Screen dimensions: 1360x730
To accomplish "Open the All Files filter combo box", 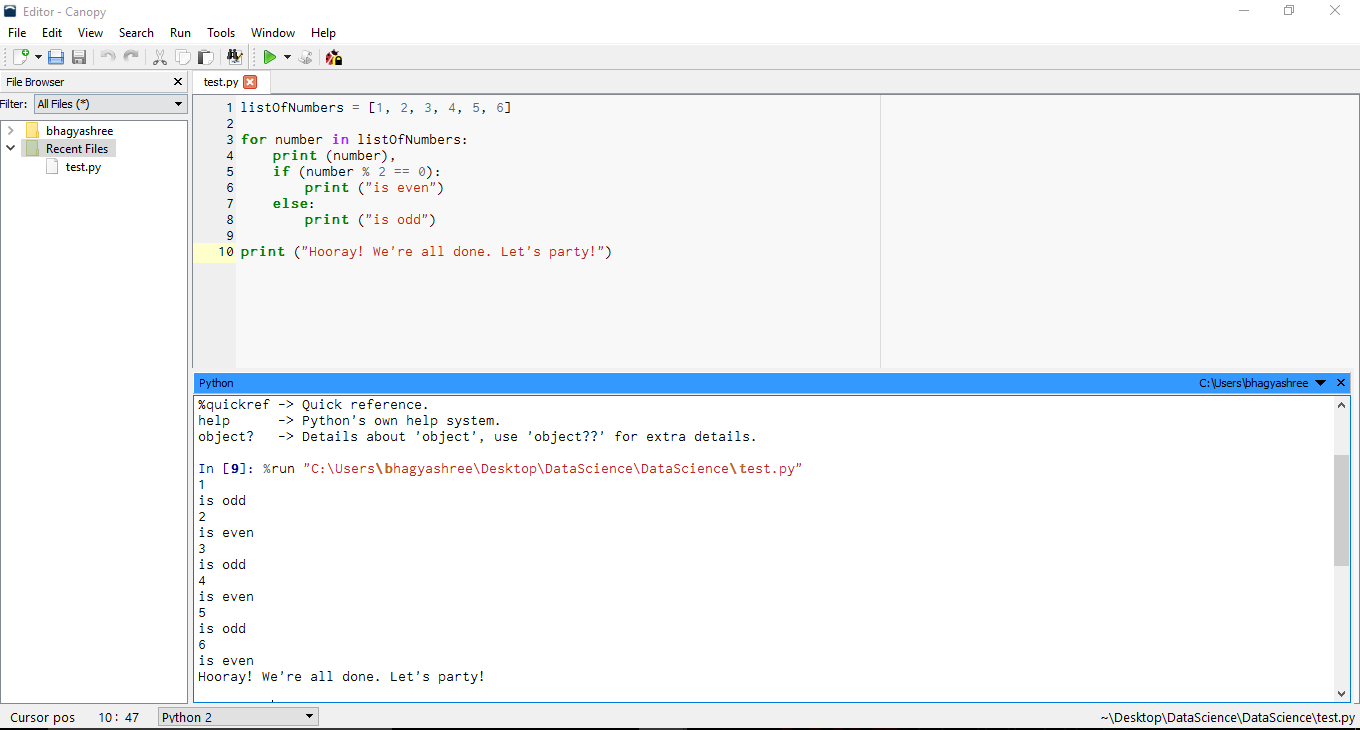I will 110,104.
